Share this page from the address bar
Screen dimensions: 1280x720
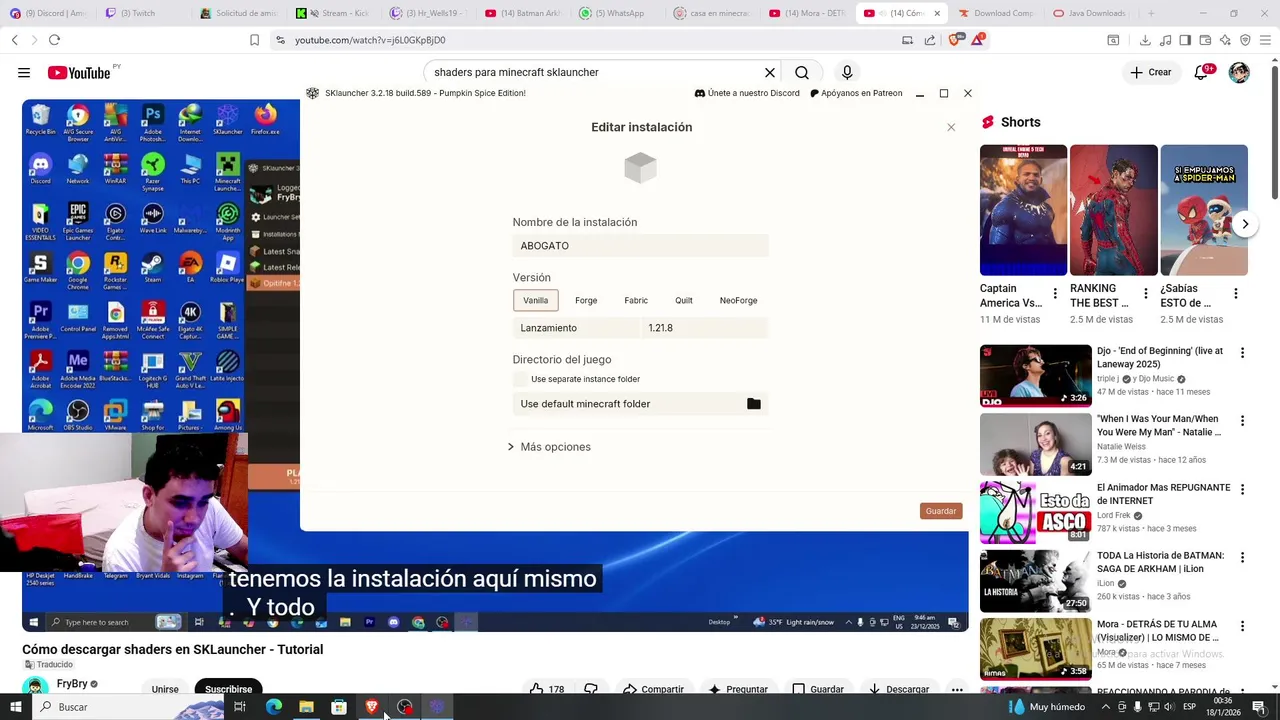coord(930,40)
